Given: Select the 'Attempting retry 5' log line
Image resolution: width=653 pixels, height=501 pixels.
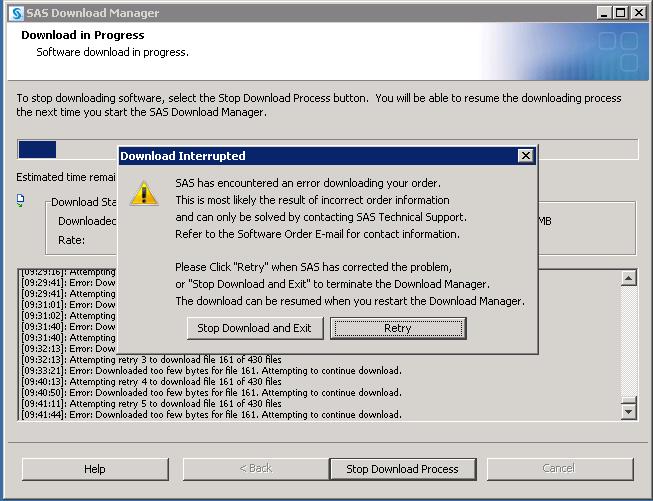Looking at the screenshot, I should tap(150, 403).
